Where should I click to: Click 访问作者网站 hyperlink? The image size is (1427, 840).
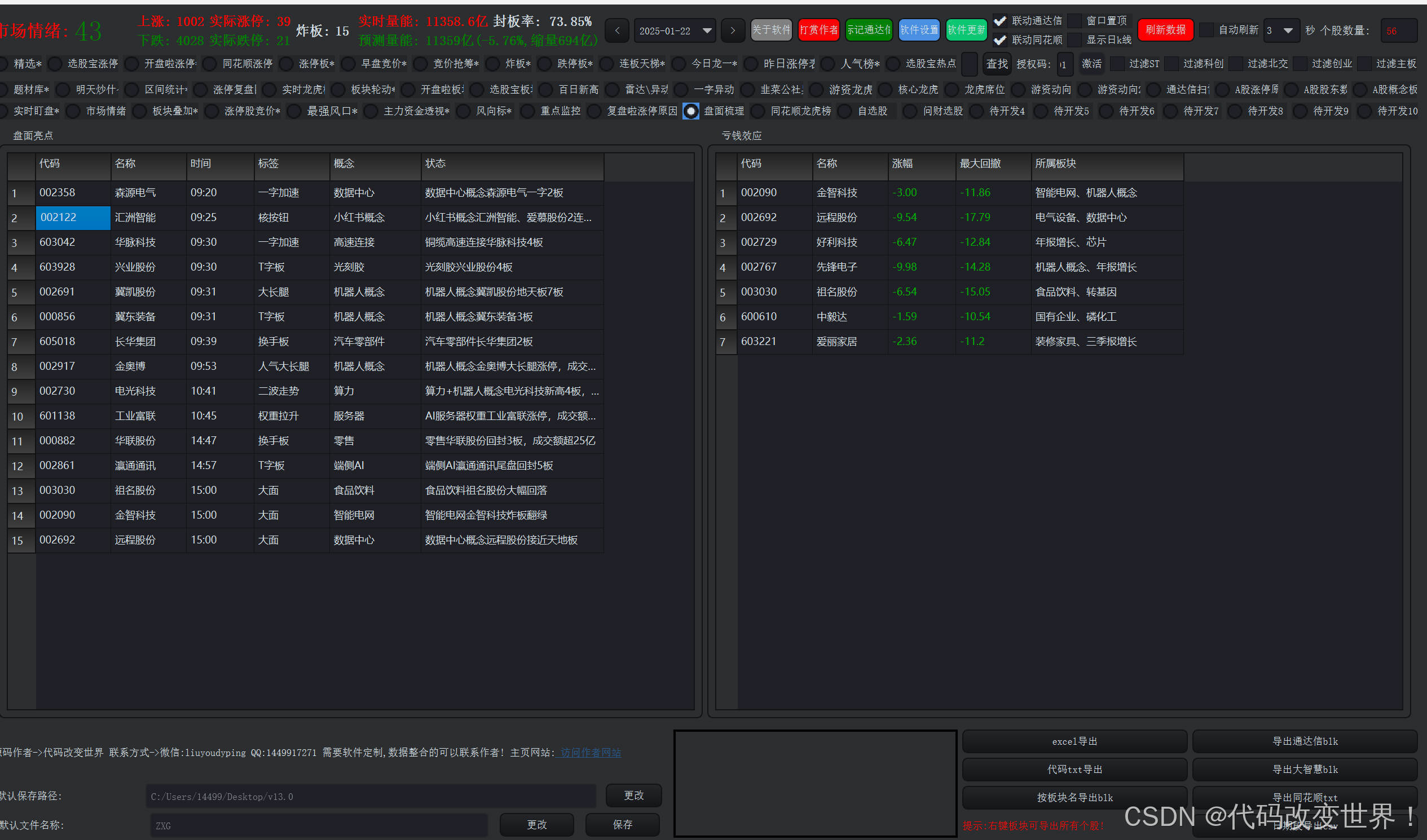coord(590,753)
